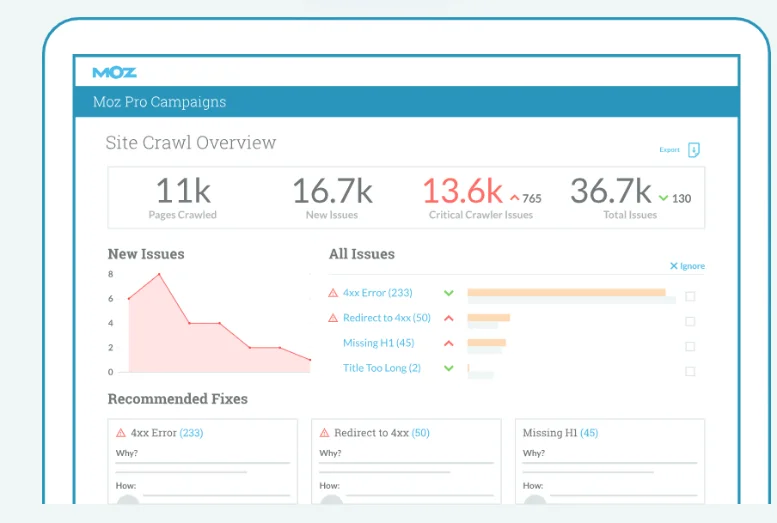Image resolution: width=777 pixels, height=523 pixels.
Task: Click Why? in the Missing H1 fix card
Action: click(x=534, y=453)
